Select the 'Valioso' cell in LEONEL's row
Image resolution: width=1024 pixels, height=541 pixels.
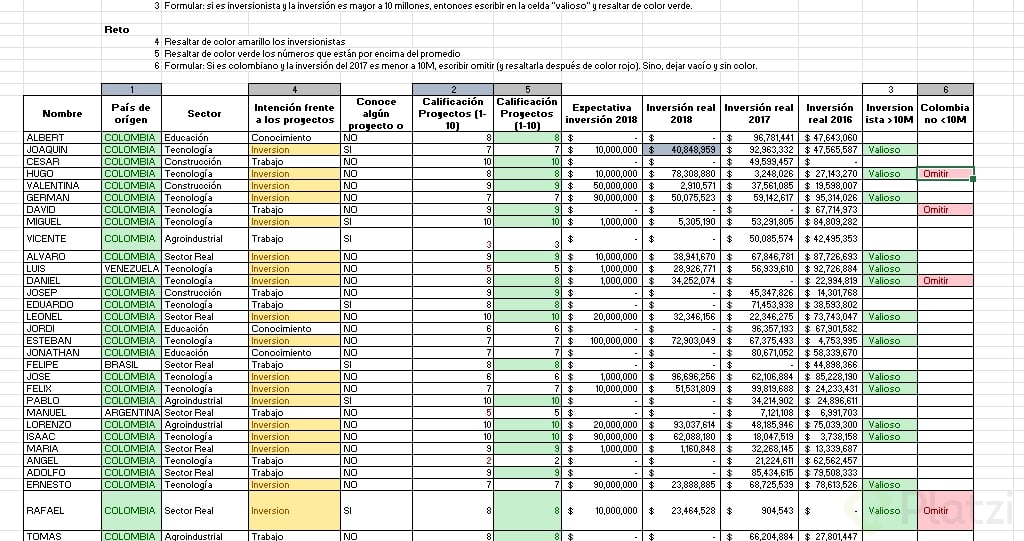(889, 317)
